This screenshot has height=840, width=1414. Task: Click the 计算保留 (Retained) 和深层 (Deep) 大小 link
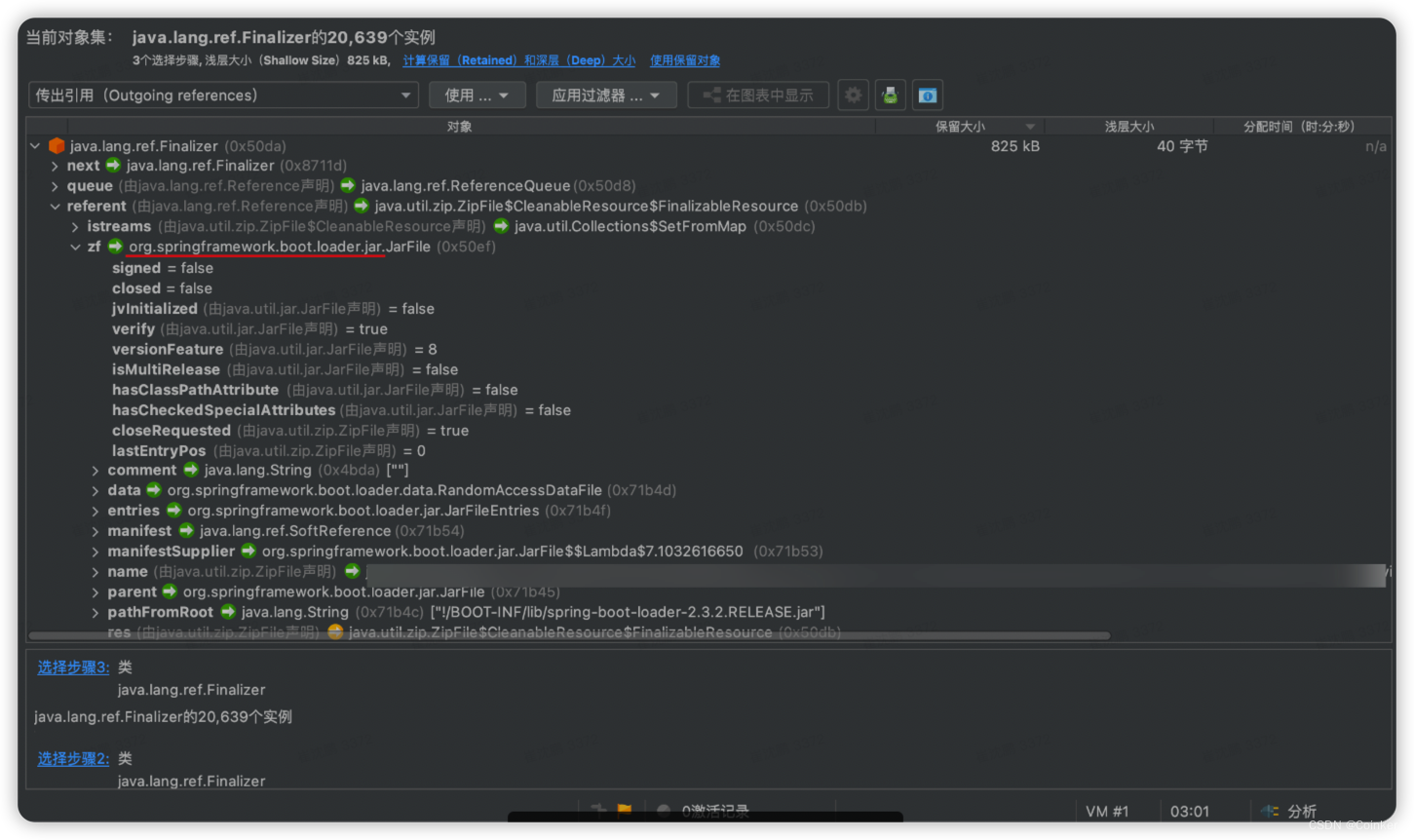click(518, 60)
